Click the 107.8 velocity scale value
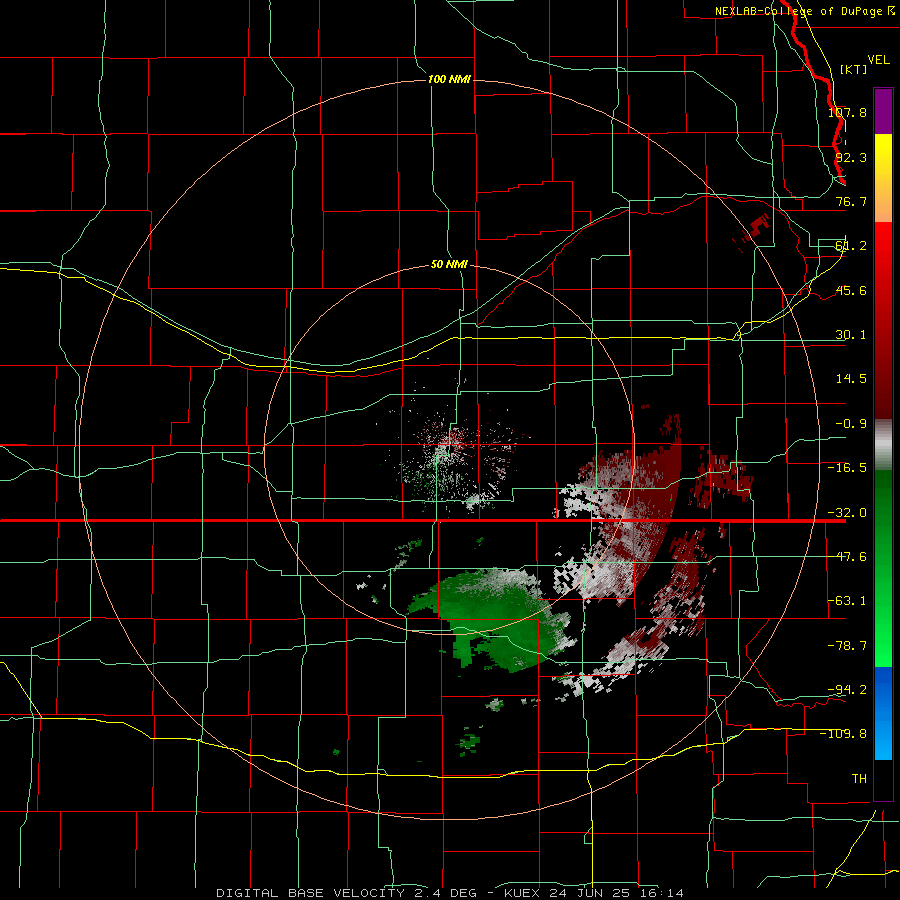The image size is (900, 900). pos(847,112)
